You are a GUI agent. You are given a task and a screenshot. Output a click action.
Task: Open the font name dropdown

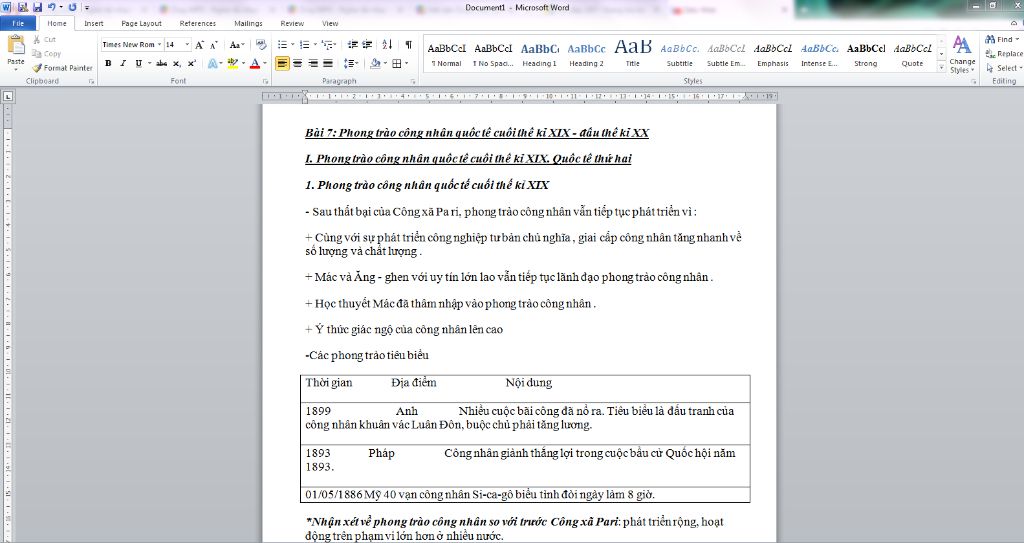click(x=159, y=44)
